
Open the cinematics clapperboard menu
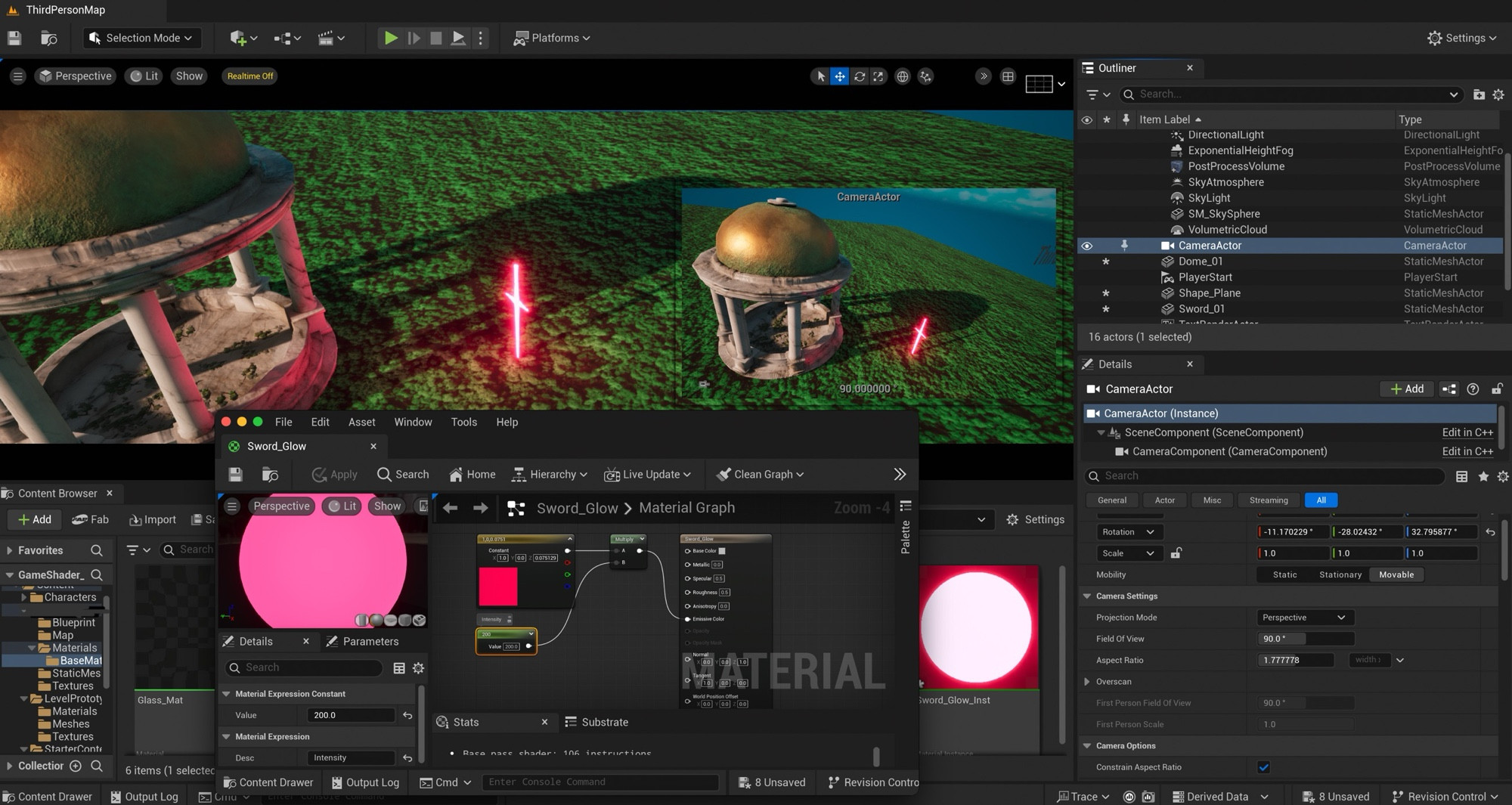[x=331, y=38]
